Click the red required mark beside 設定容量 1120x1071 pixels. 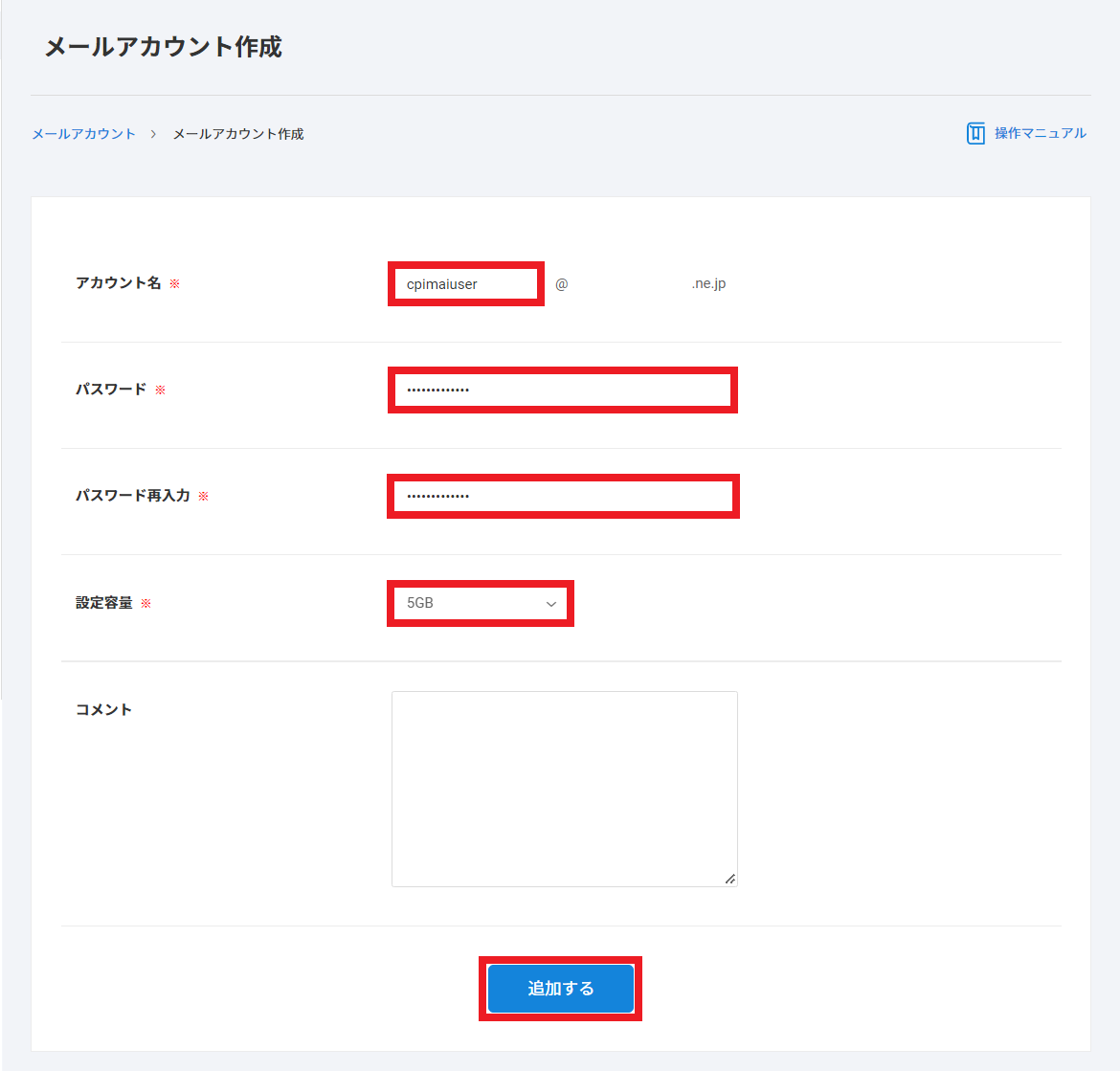click(x=146, y=604)
